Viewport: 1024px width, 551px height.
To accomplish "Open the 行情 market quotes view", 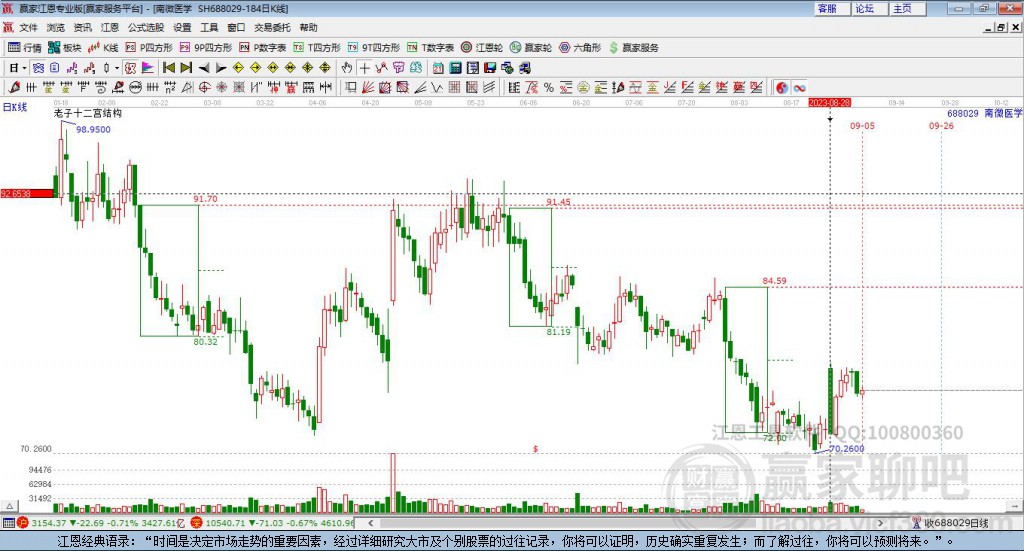I will click(25, 48).
